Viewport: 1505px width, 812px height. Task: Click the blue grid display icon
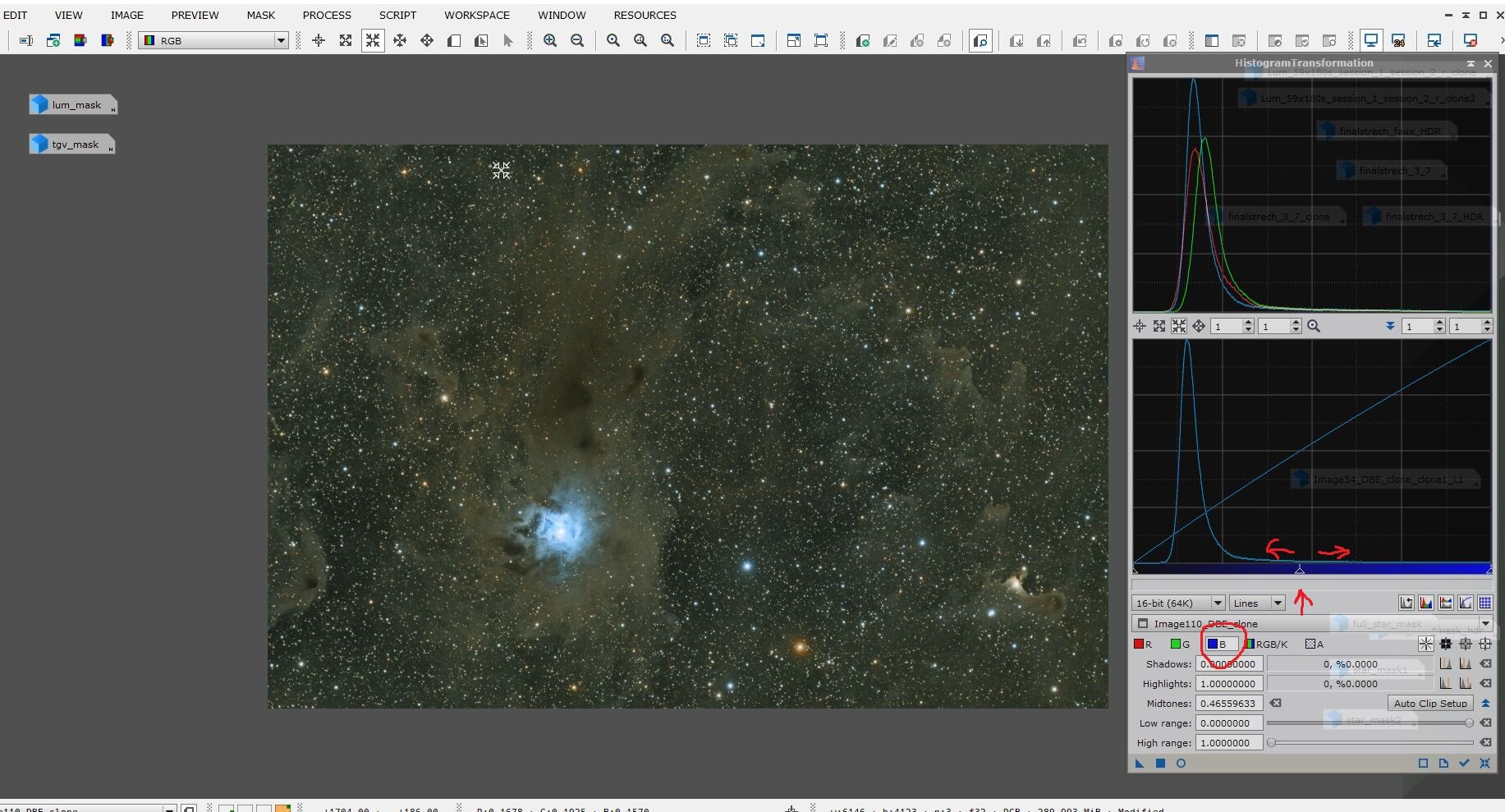1485,603
